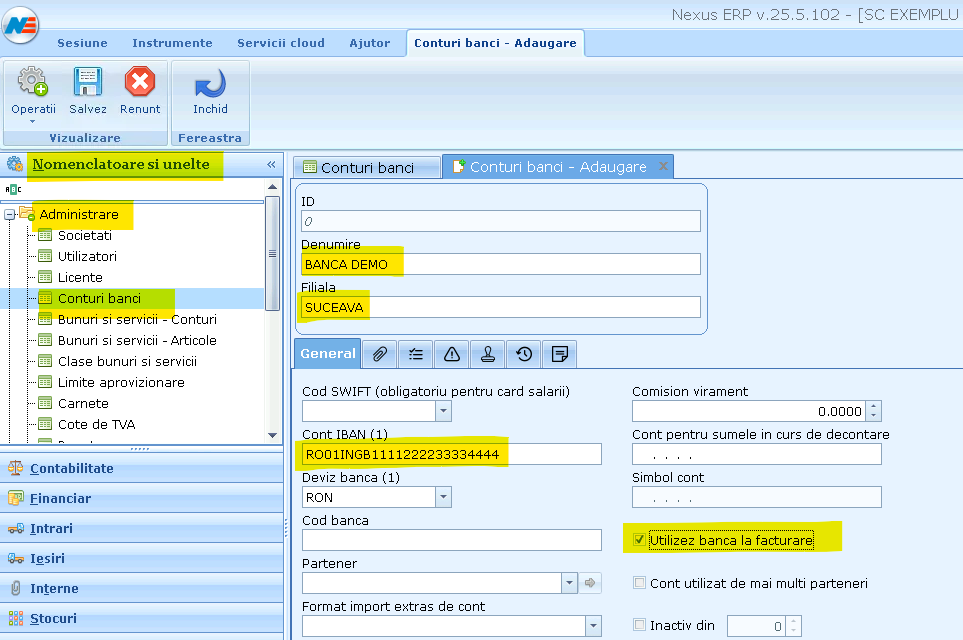963x640 pixels.
Task: Close the Conturi banci - Adaugare tab
Action: coord(663,166)
